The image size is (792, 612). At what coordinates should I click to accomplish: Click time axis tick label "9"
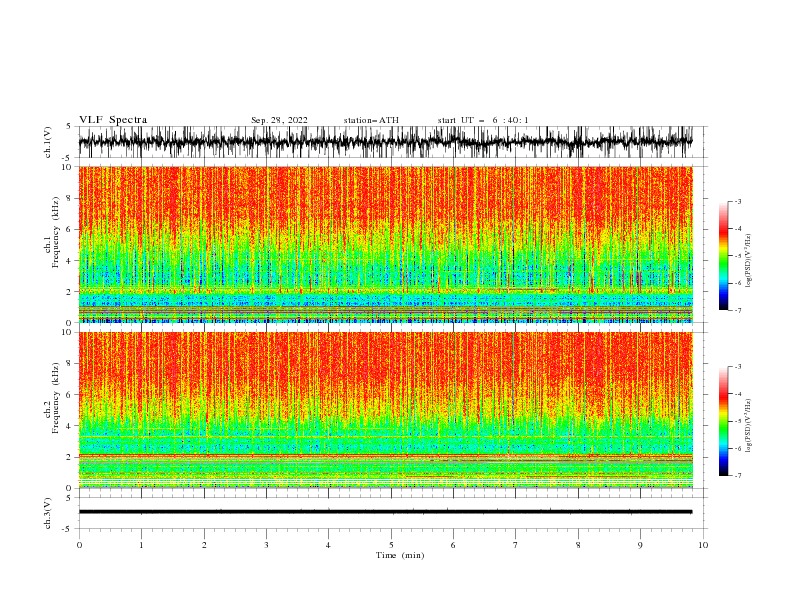640,545
